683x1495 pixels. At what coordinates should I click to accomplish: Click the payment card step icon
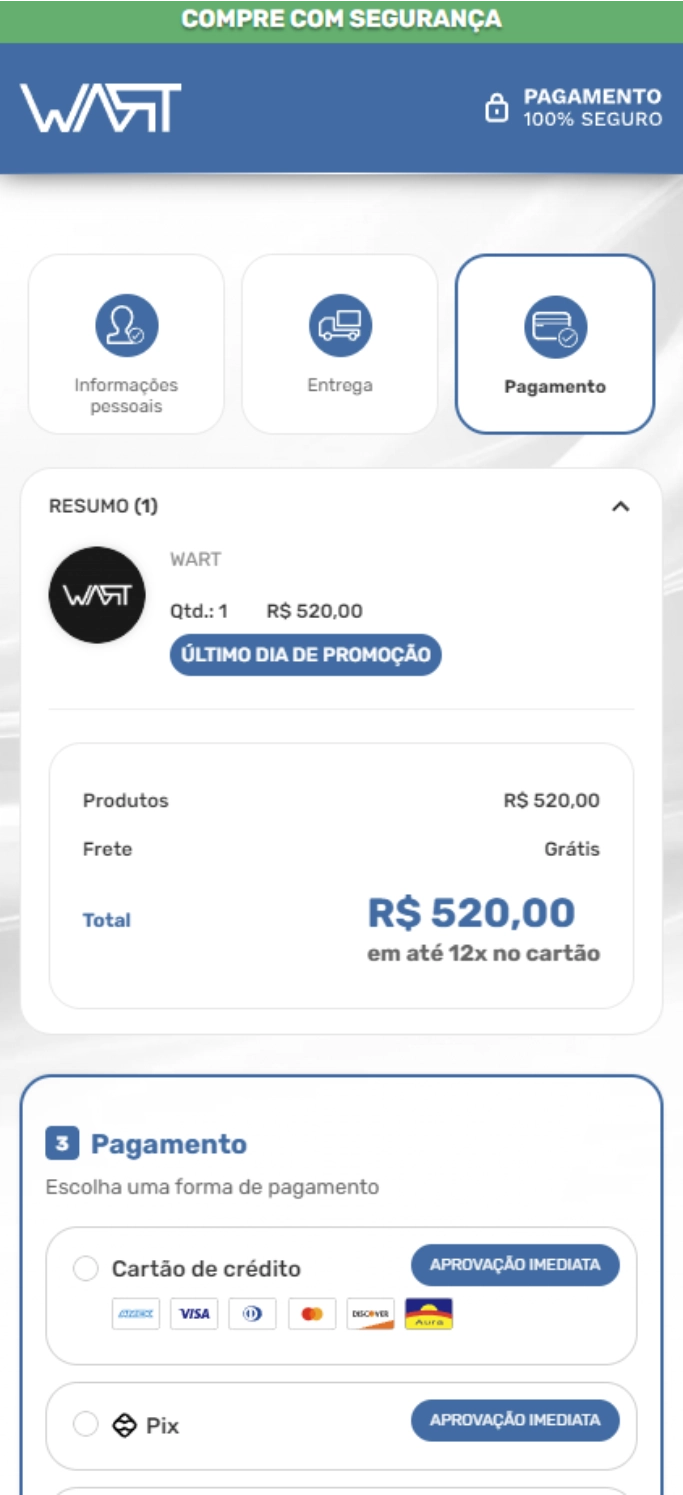(x=555, y=327)
